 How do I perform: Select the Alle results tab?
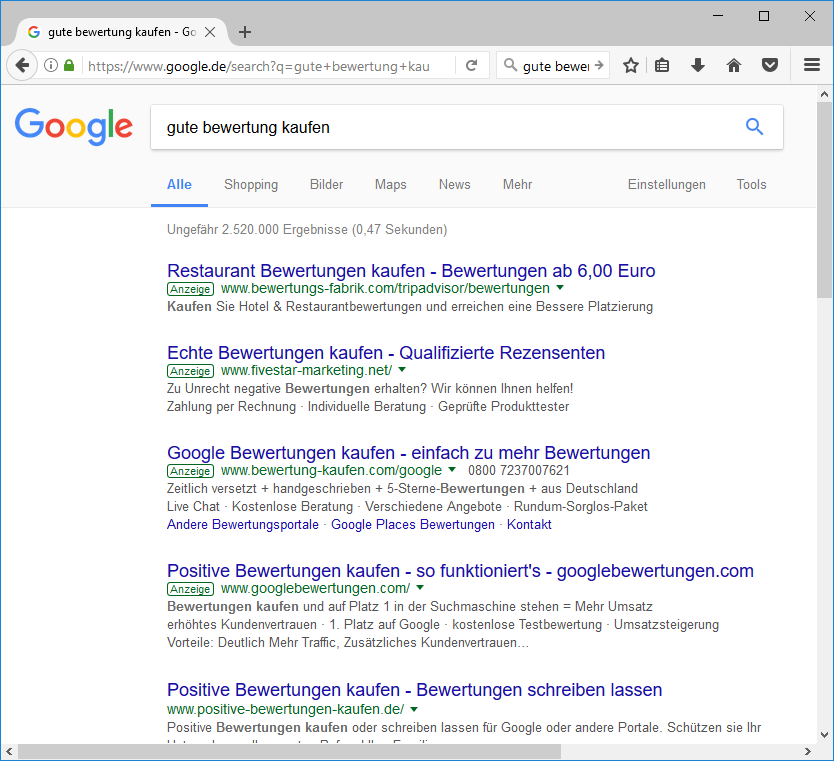(179, 185)
